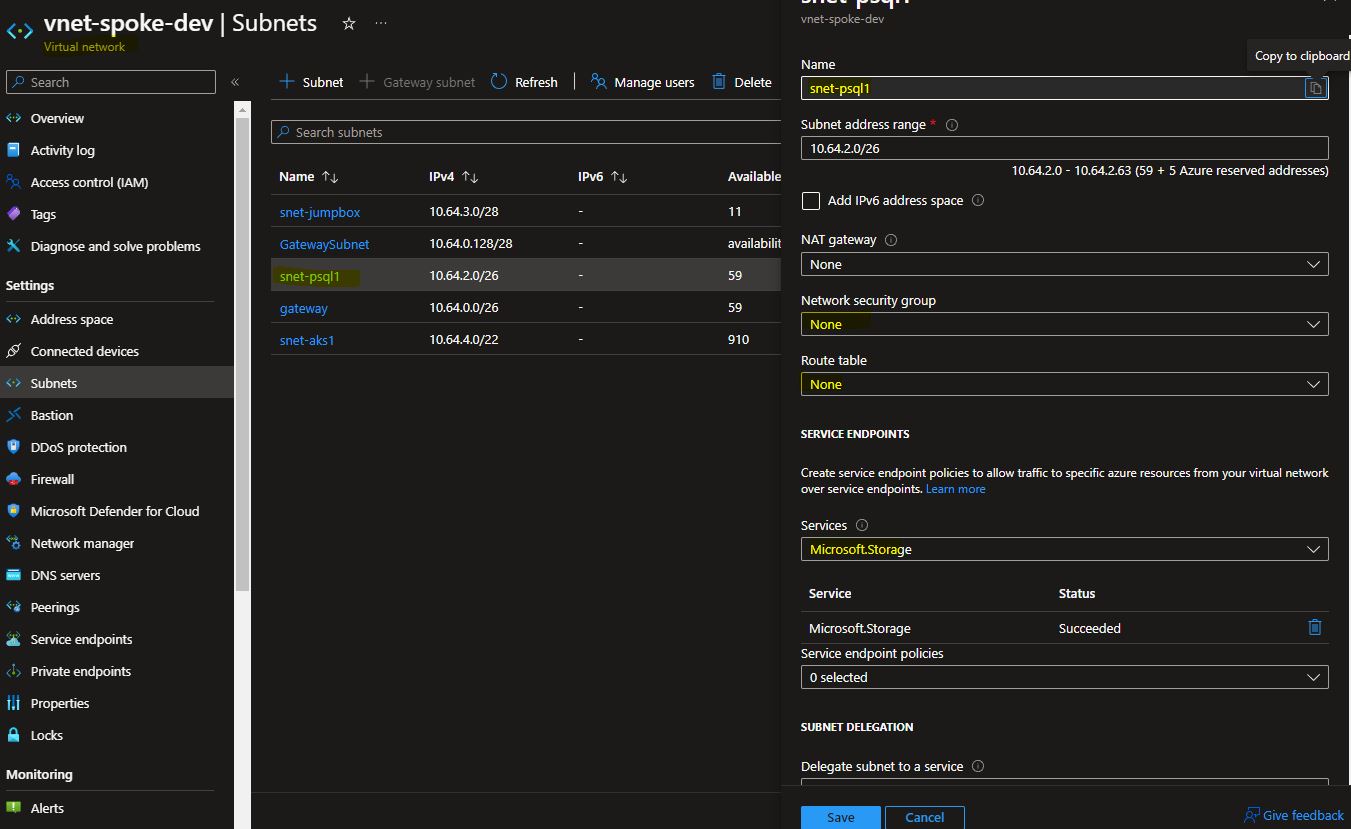This screenshot has width=1351, height=829.
Task: Sort subnets by IPv4 column arrows
Action: coord(470,177)
